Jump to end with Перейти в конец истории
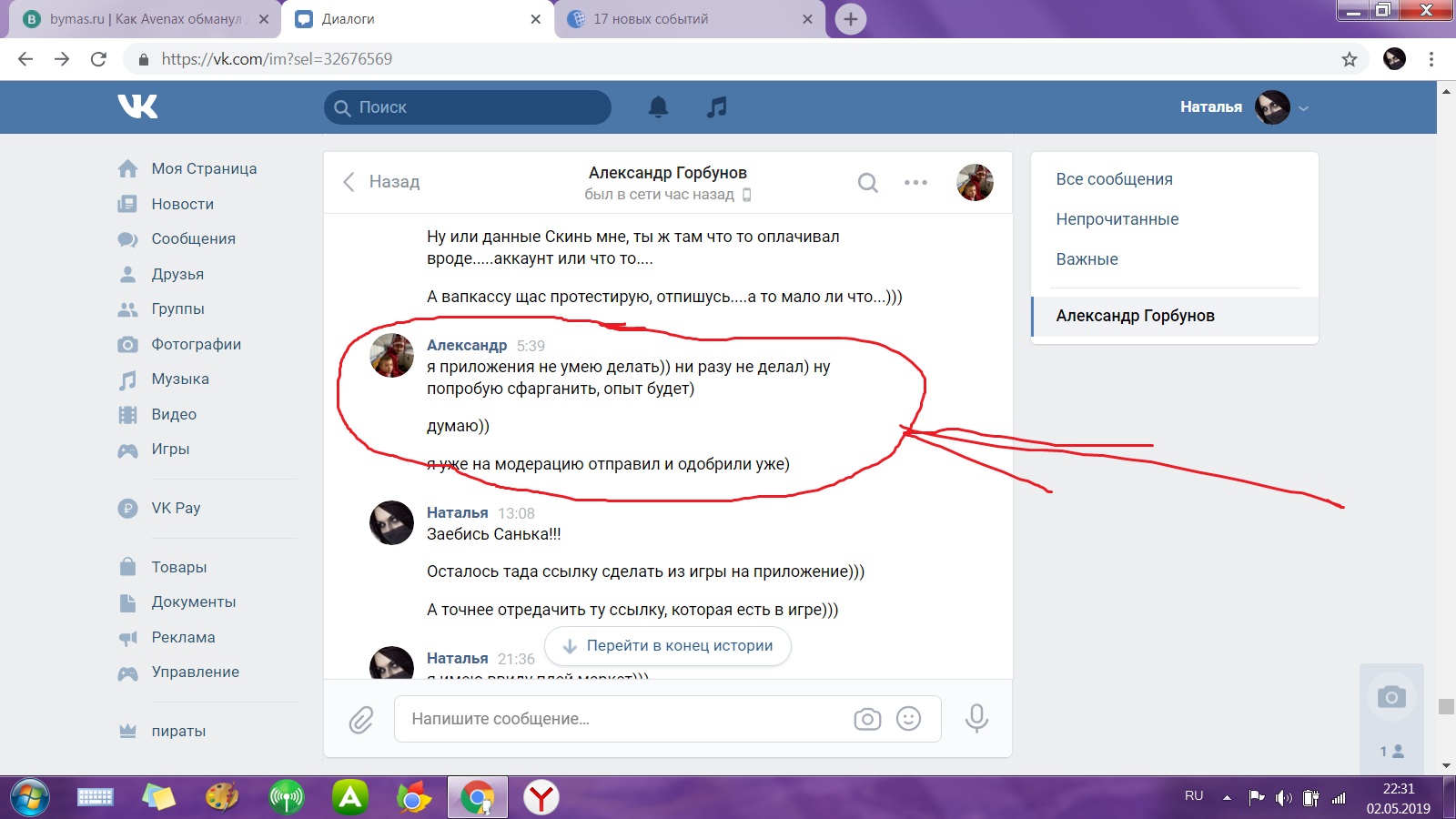This screenshot has height=819, width=1456. [x=667, y=646]
